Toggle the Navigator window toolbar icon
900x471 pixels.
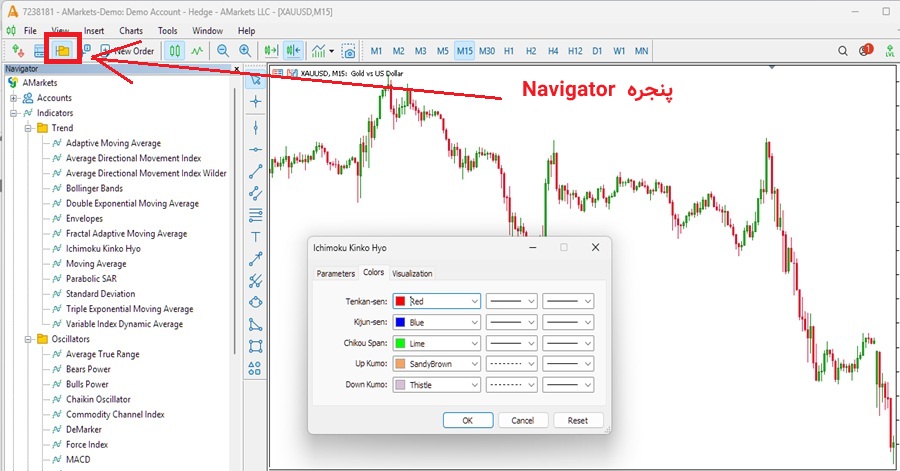click(x=63, y=51)
